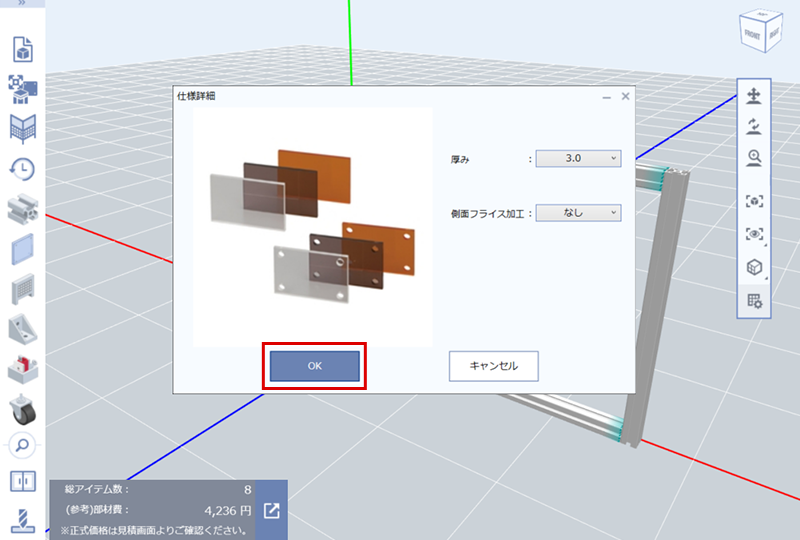This screenshot has height=540, width=800.
Task: Toggle the visibility eye view icon
Action: pyautogui.click(x=754, y=234)
